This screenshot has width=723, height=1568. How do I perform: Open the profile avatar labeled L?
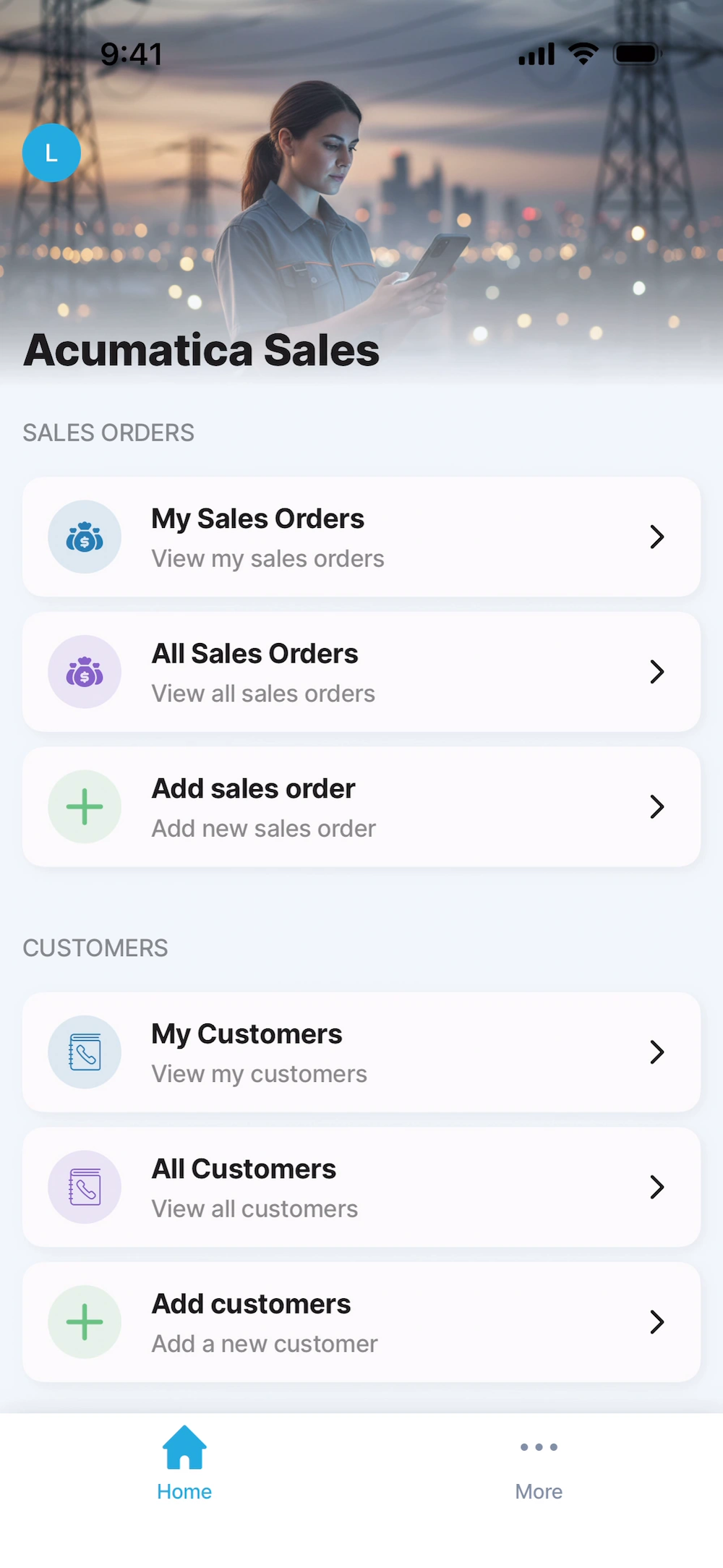coord(51,153)
